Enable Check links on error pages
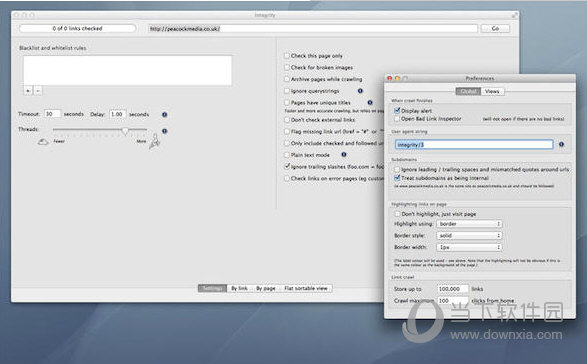 tap(287, 178)
